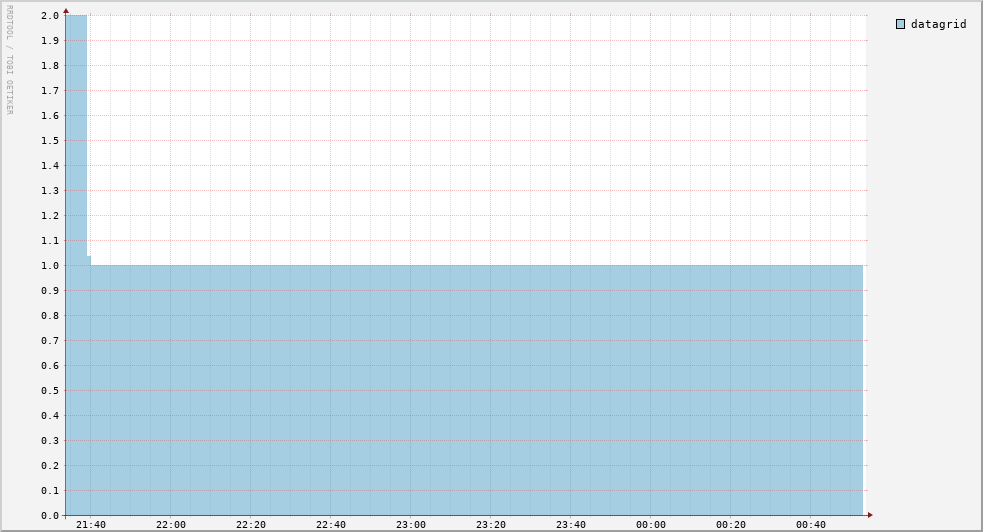Click the 1.4 value on y-axis
This screenshot has width=983, height=532.
coord(50,165)
